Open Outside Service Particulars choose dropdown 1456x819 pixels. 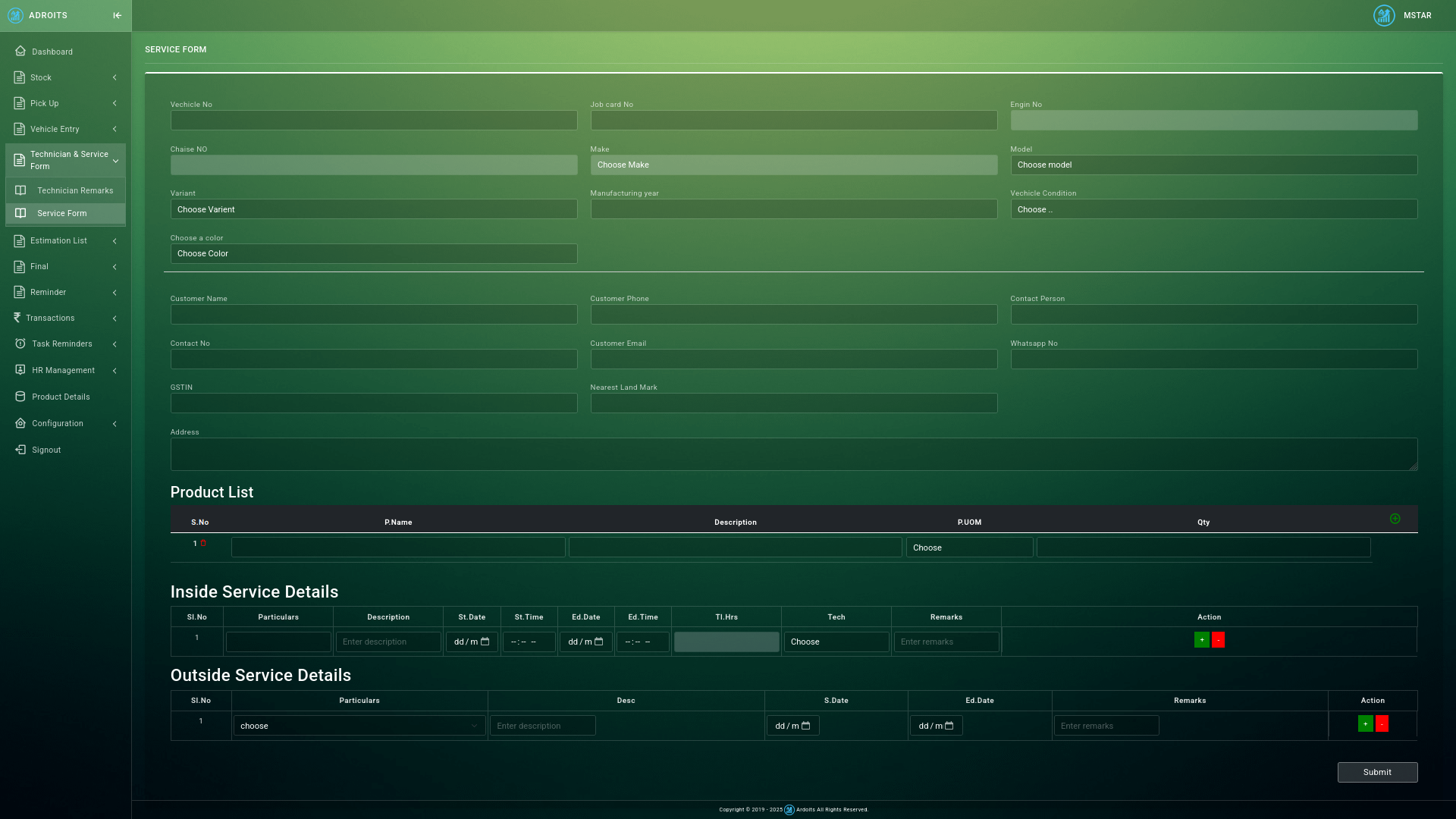359,726
